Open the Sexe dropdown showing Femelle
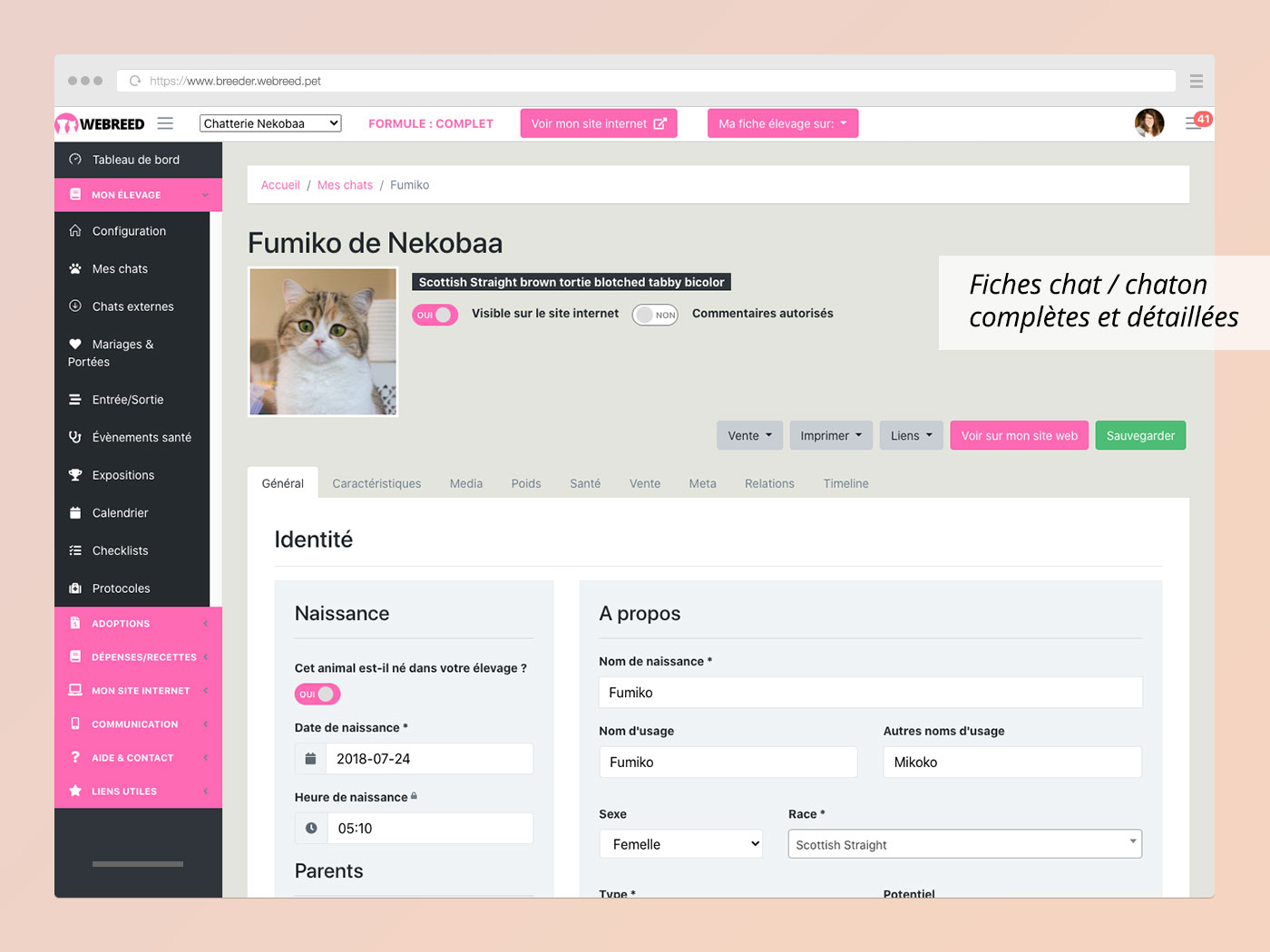This screenshot has height=952, width=1270. point(680,844)
